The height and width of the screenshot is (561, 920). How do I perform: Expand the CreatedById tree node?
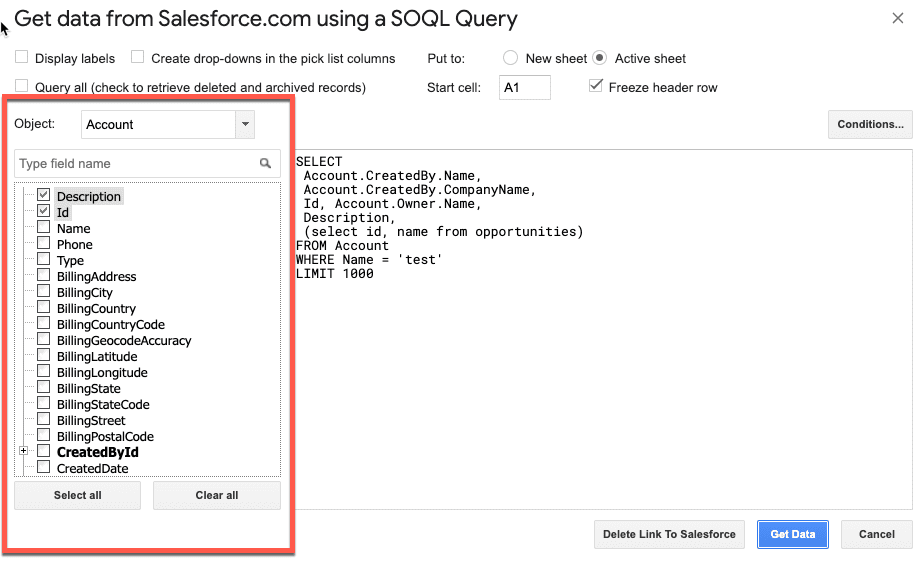click(22, 452)
